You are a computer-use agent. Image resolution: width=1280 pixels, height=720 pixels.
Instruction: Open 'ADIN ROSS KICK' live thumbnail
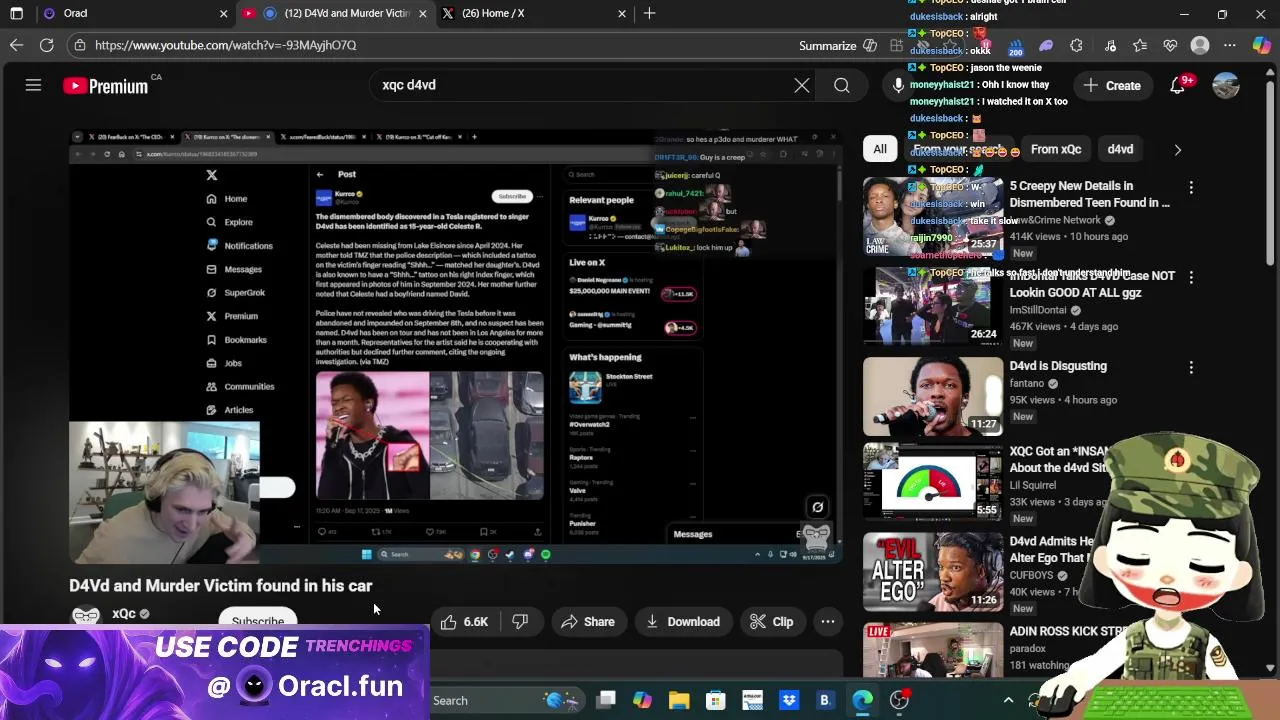[x=933, y=650]
